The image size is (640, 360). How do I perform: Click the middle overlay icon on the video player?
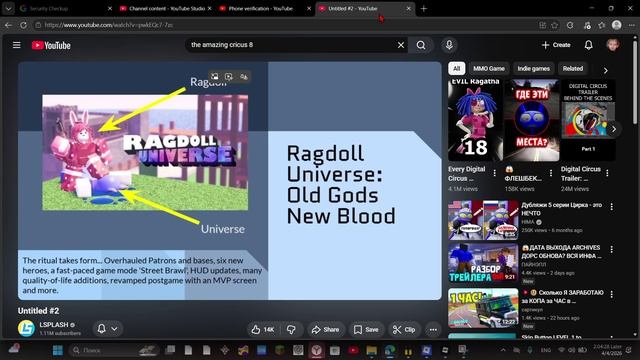pyautogui.click(x=229, y=77)
